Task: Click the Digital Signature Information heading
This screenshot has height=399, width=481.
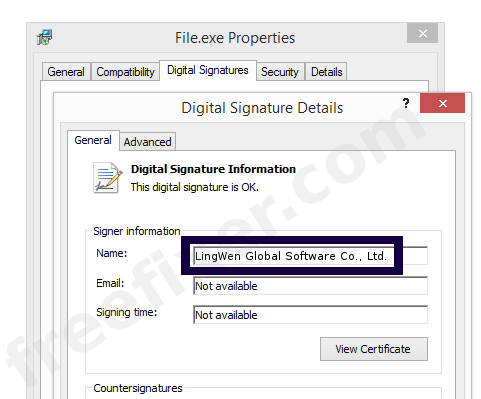Action: pos(213,169)
